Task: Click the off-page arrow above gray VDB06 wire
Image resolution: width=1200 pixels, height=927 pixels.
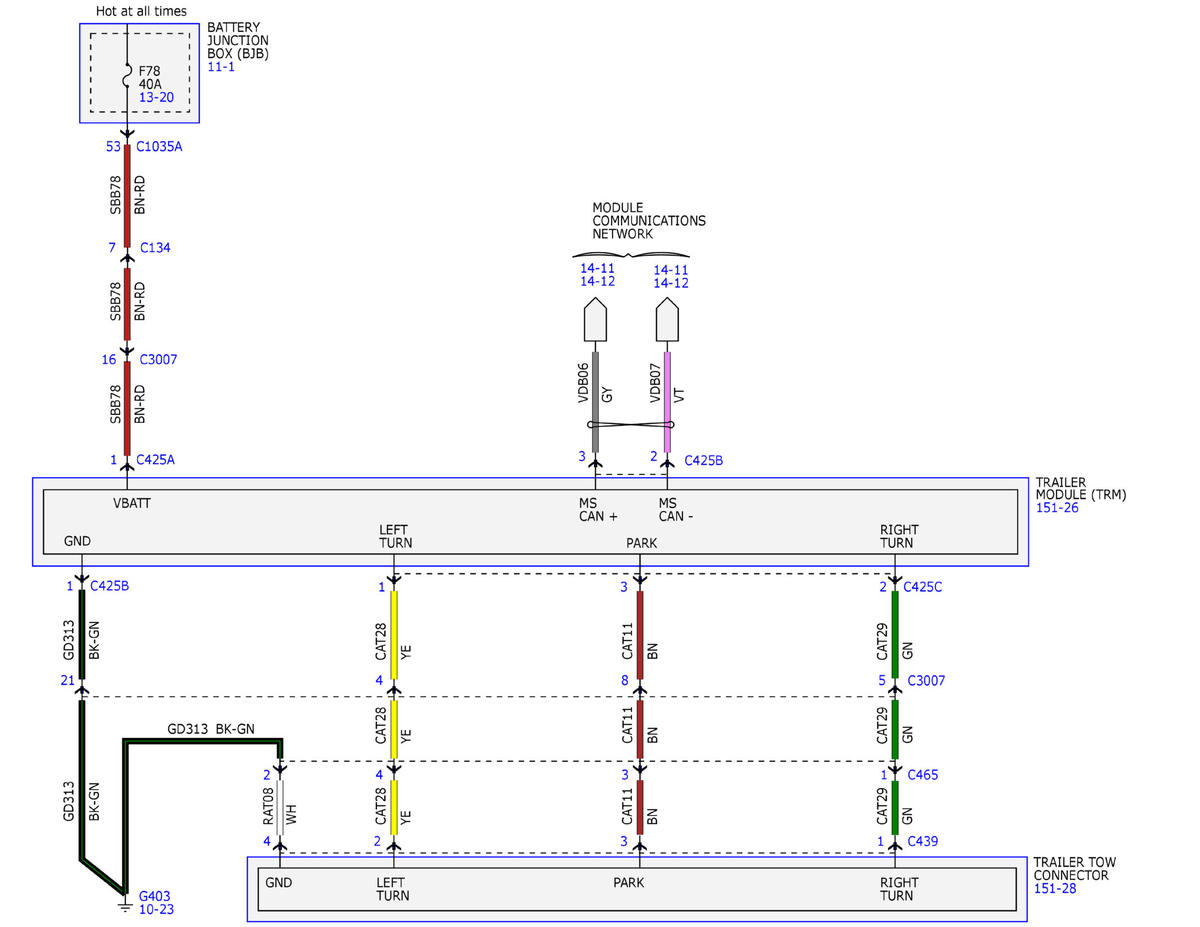Action: click(595, 319)
